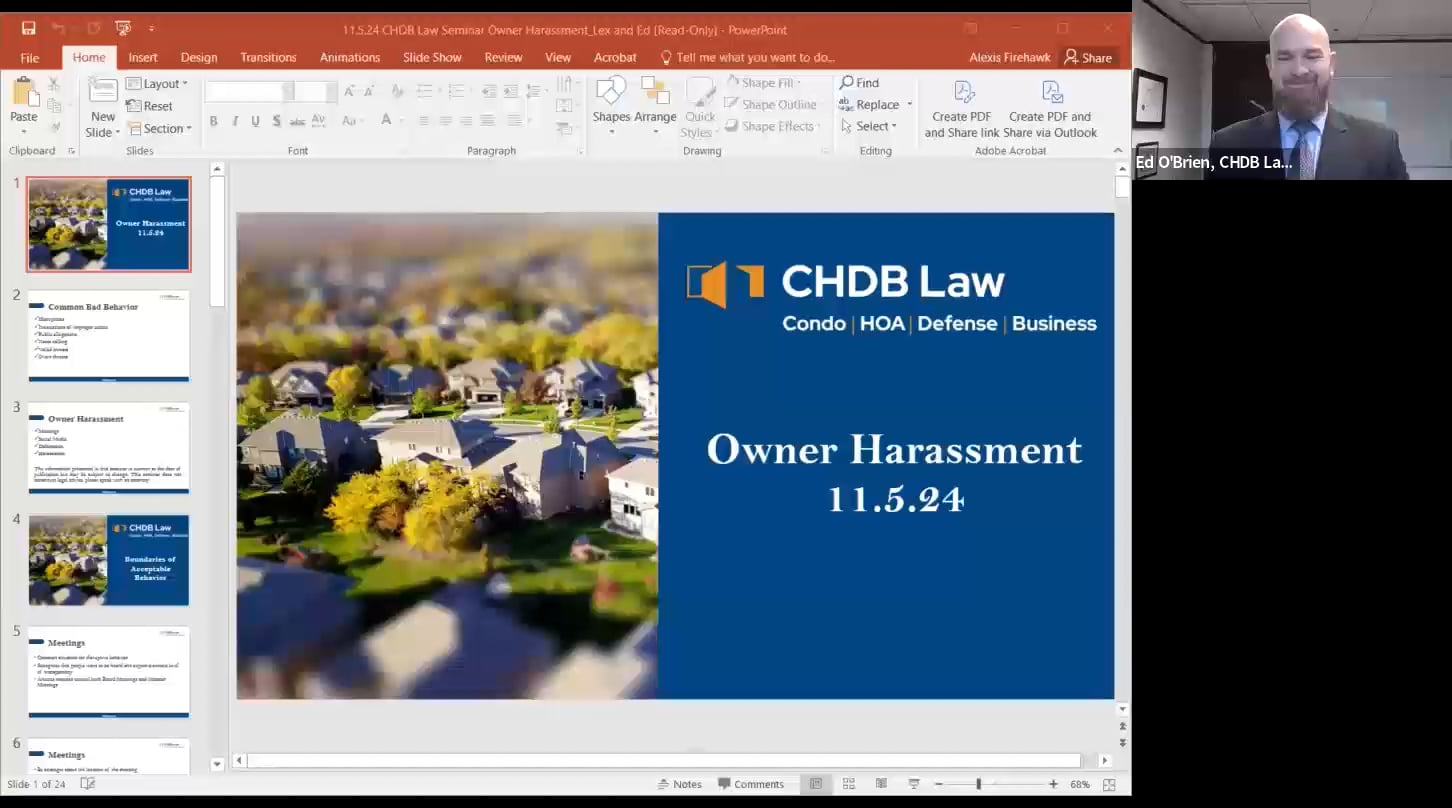The width and height of the screenshot is (1452, 808).
Task: Click Convert to SmartArt icon
Action: pos(566,128)
